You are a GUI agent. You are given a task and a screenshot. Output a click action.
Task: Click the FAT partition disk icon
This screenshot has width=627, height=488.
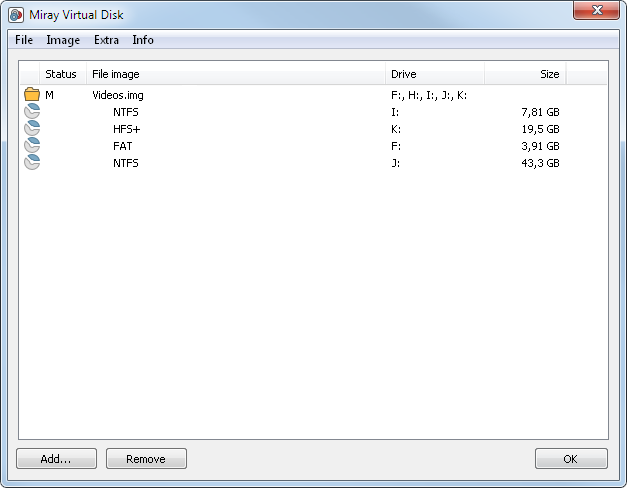[32, 146]
